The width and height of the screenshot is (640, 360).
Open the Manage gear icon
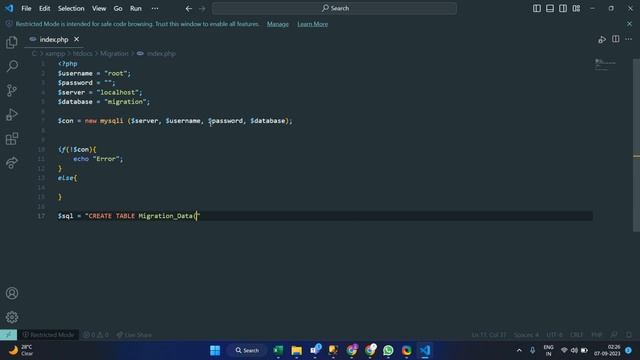12,317
